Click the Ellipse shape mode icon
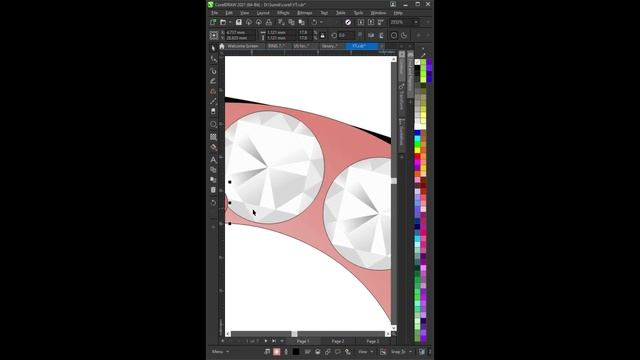Image resolution: width=640 pixels, height=360 pixels. point(394,36)
